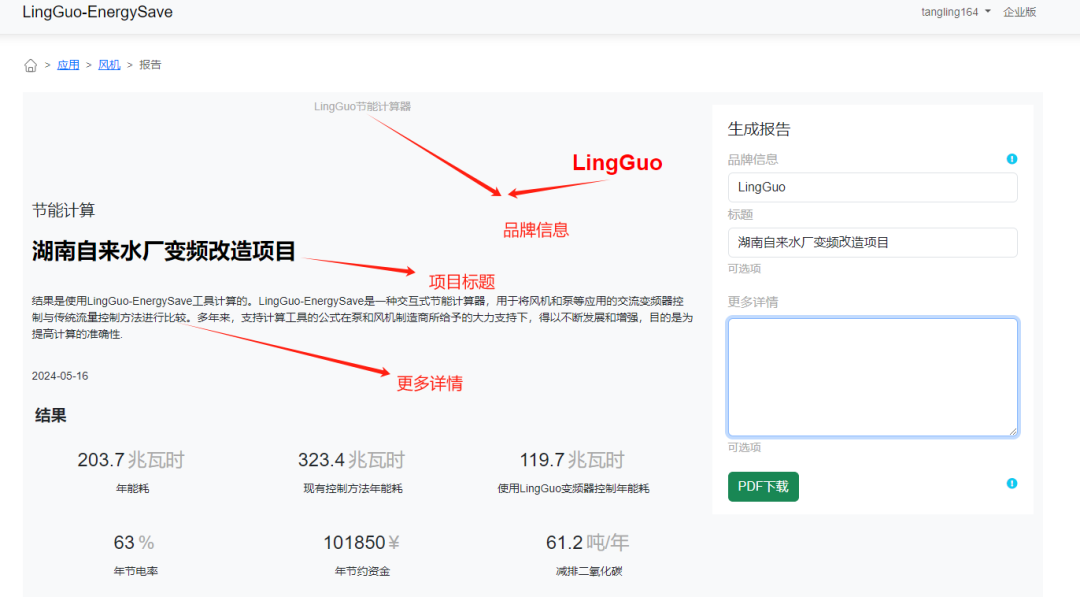Click the 使用LingGuo变频器控制年能耗 label
The image size is (1080, 597).
573,488
